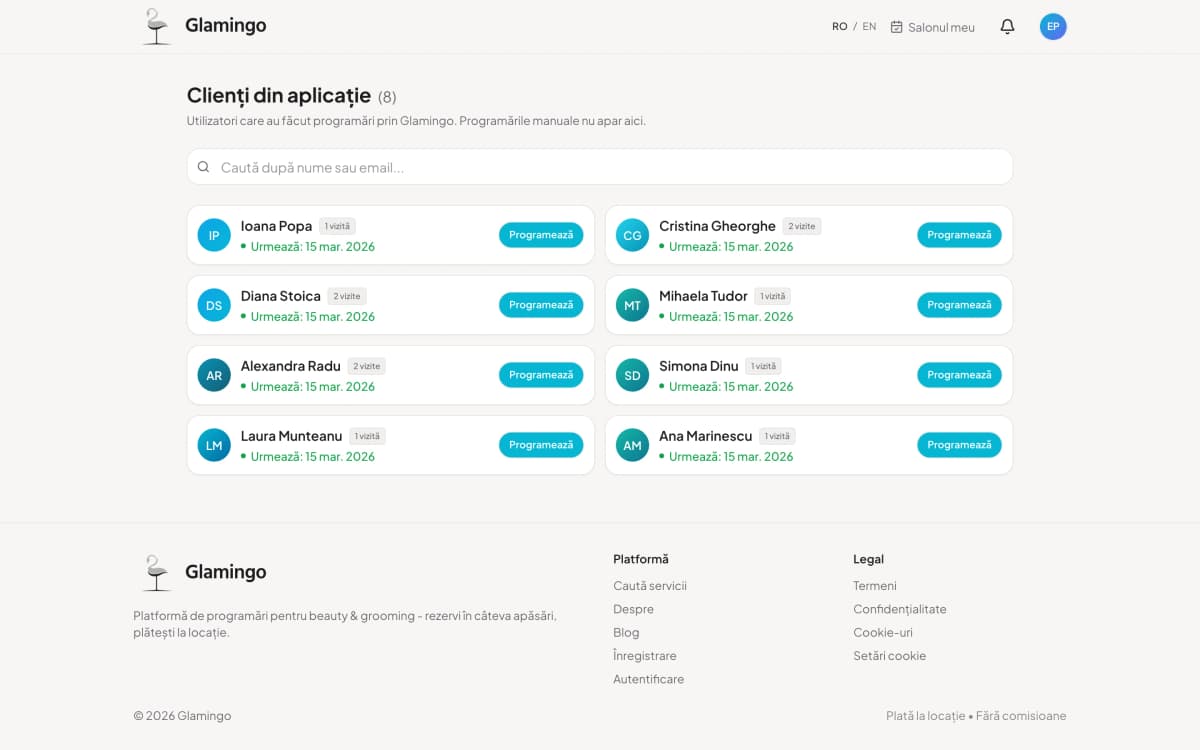Open the EP user profile avatar
Viewport: 1200px width, 750px height.
(1053, 27)
